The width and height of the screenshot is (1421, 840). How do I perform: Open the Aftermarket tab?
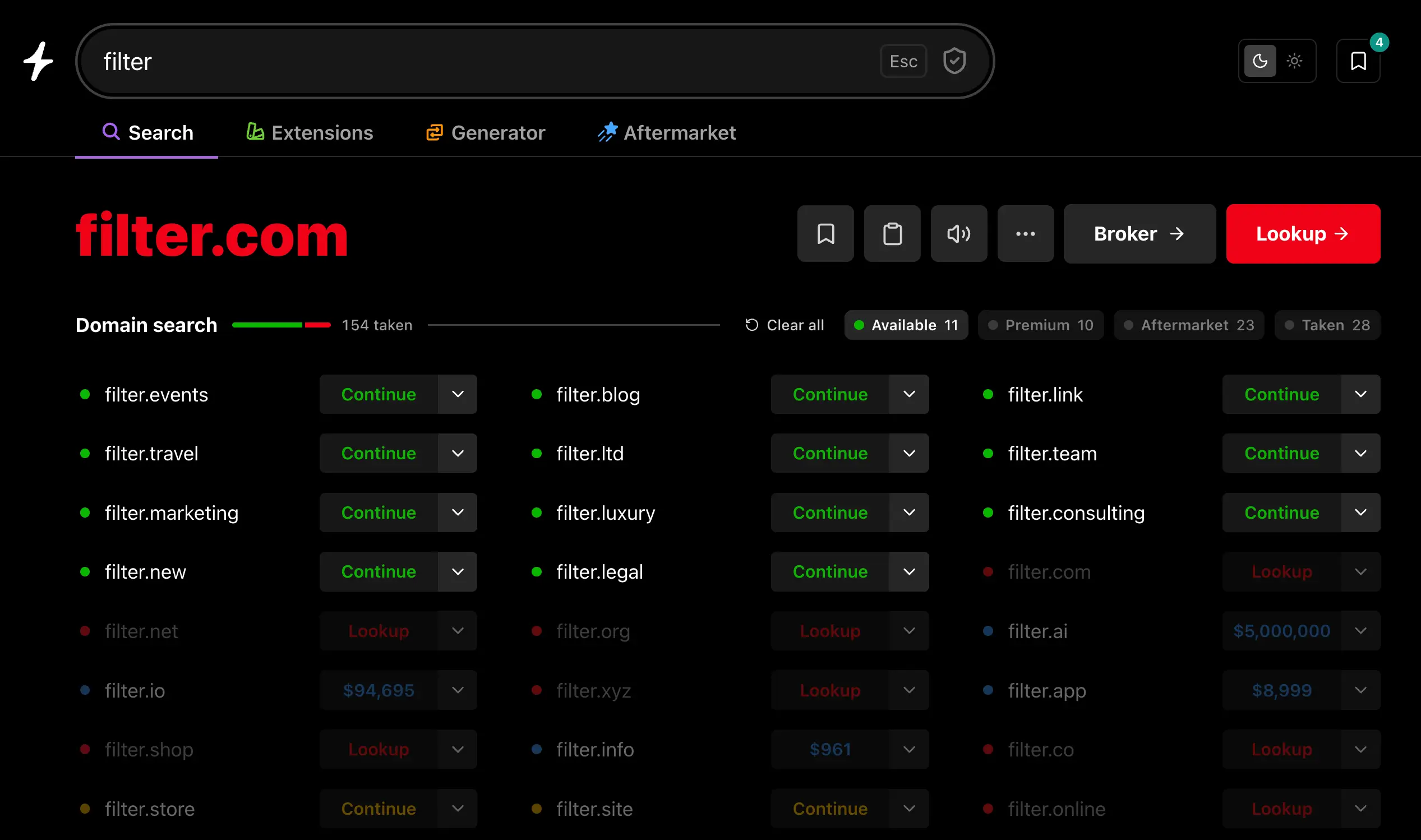(667, 133)
